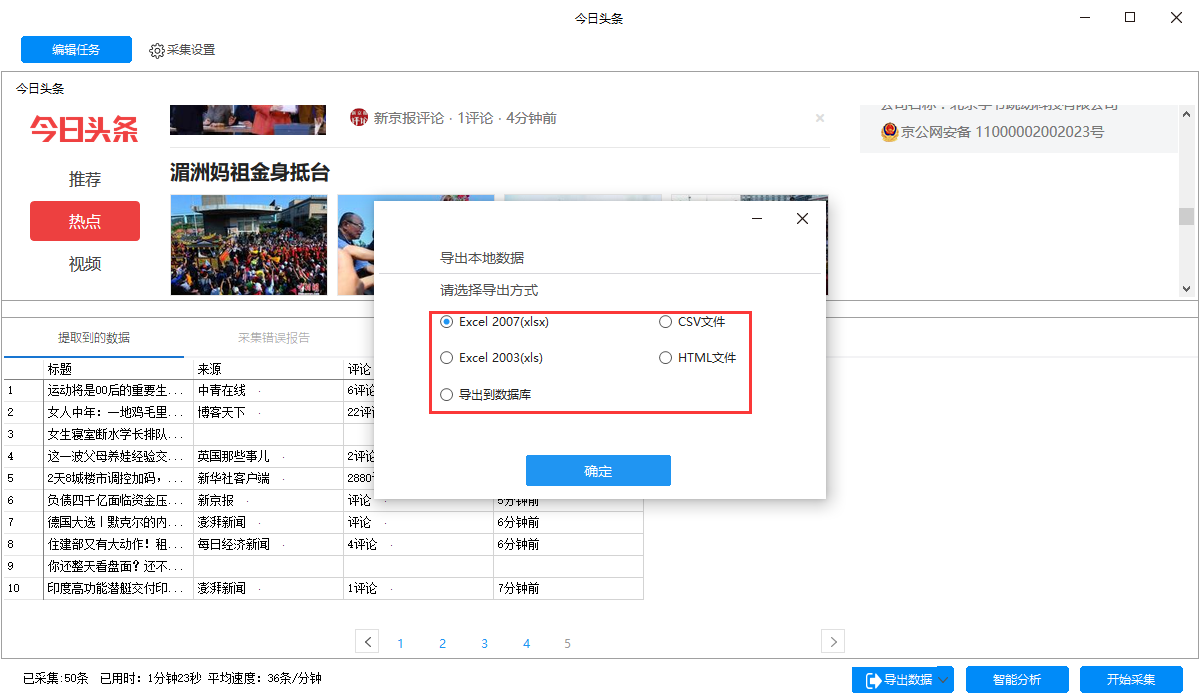Click the 4评论 cell in row 8

(418, 544)
